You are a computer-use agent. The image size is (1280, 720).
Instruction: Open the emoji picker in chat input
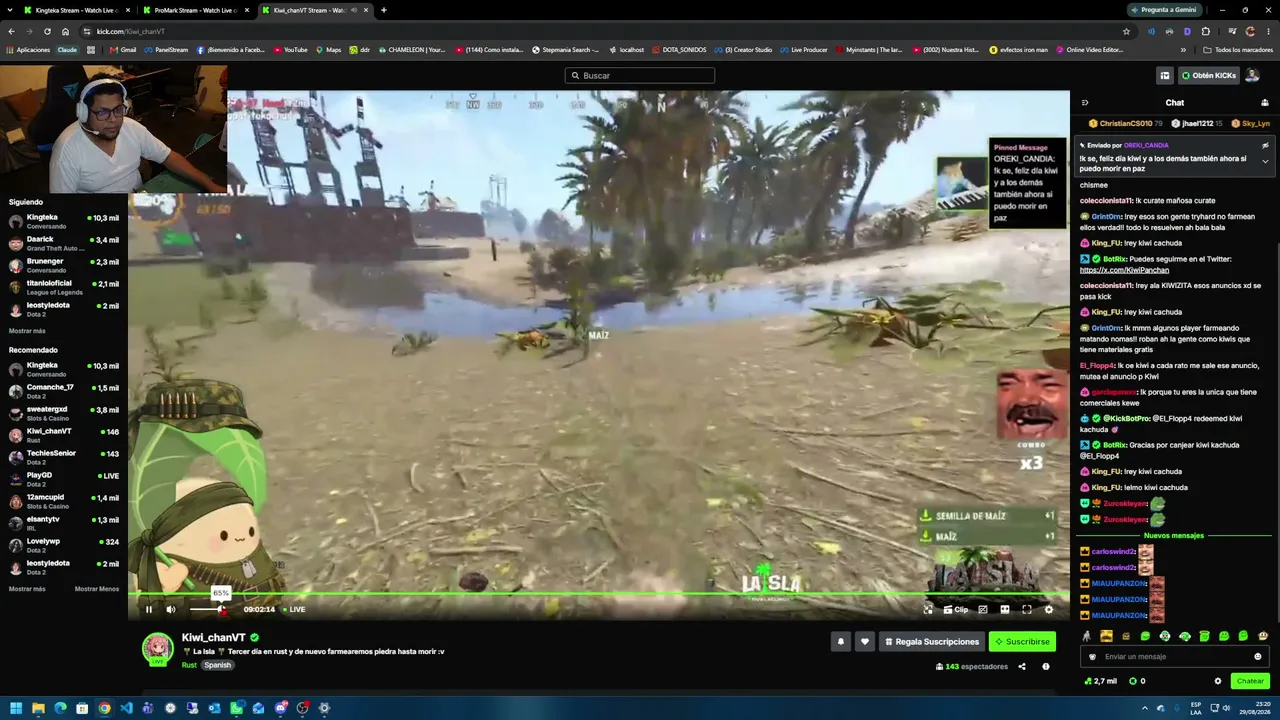[x=1258, y=657]
